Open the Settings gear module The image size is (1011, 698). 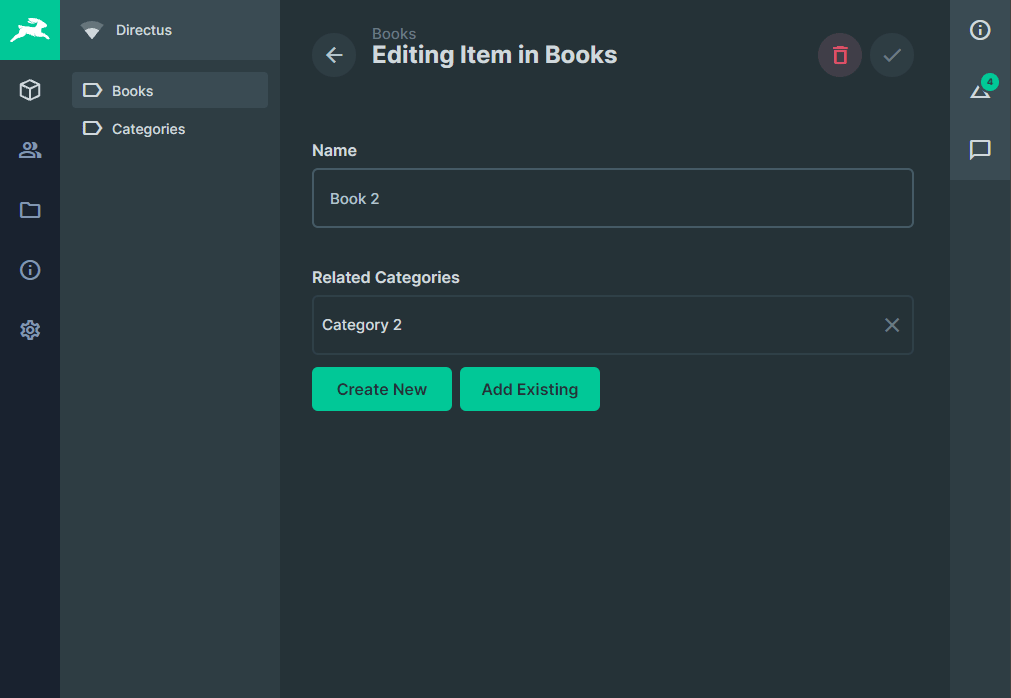pos(30,329)
